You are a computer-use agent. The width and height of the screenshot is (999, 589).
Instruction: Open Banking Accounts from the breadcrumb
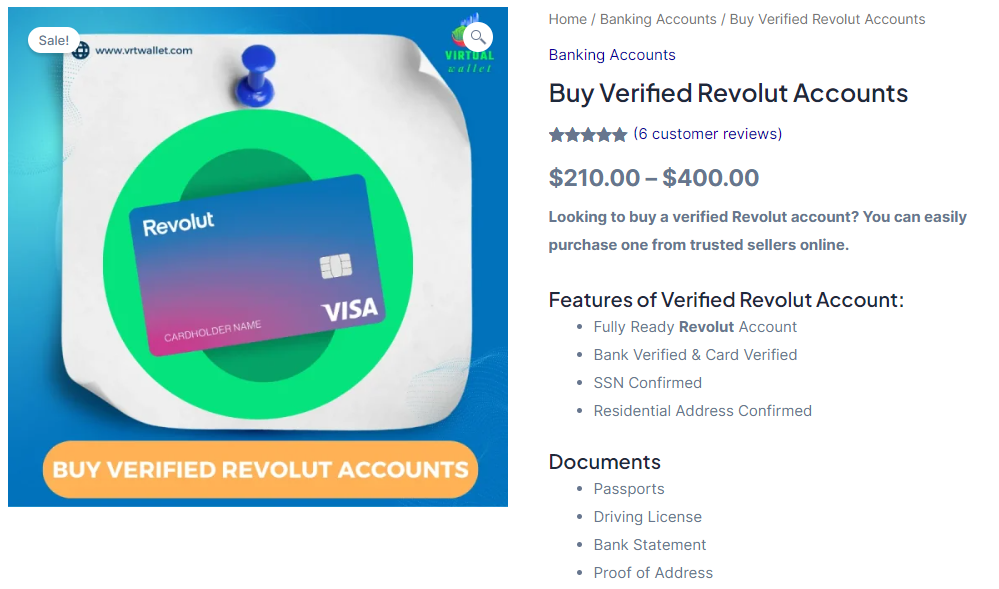[658, 18]
